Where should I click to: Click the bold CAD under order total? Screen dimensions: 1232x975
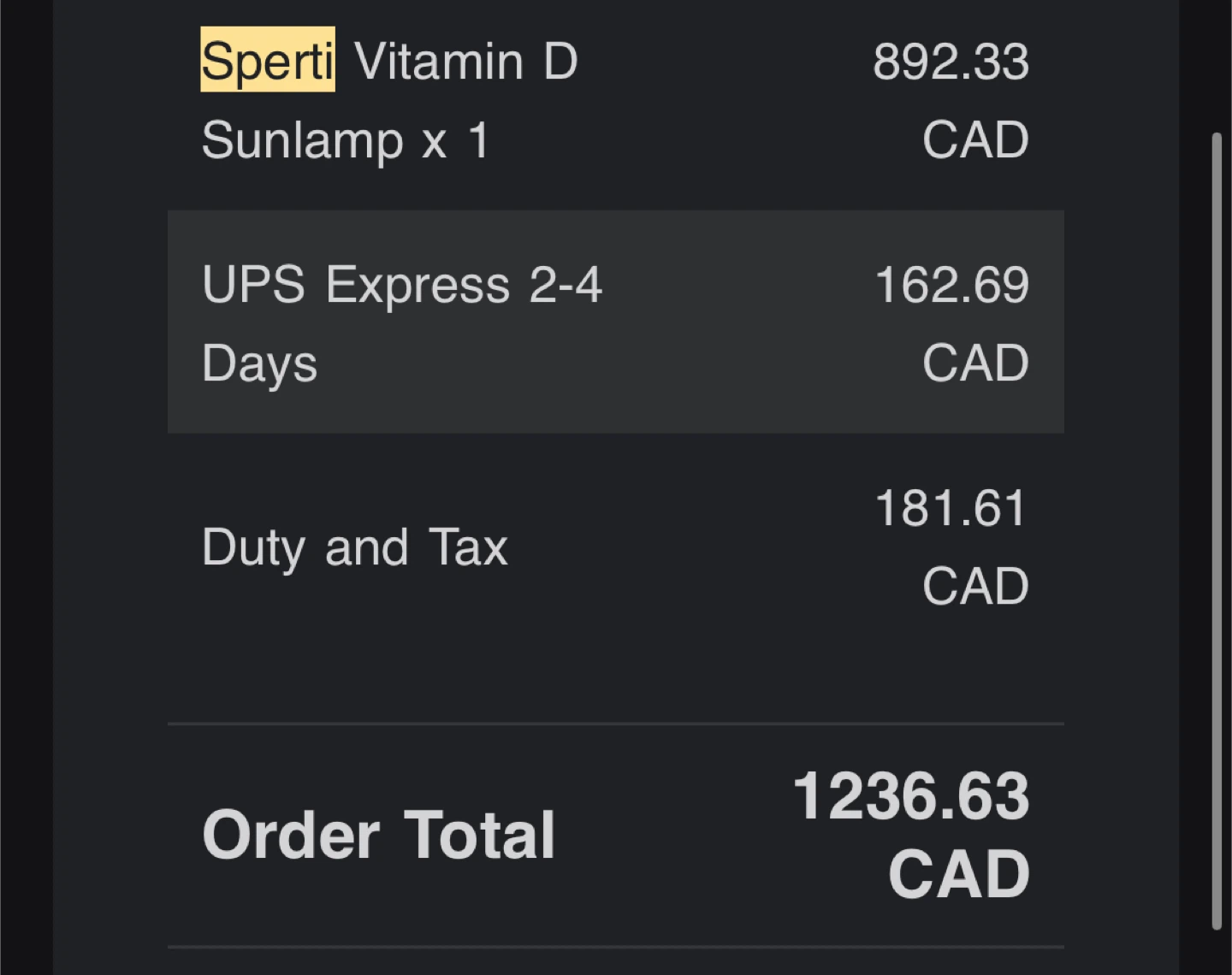[959, 874]
